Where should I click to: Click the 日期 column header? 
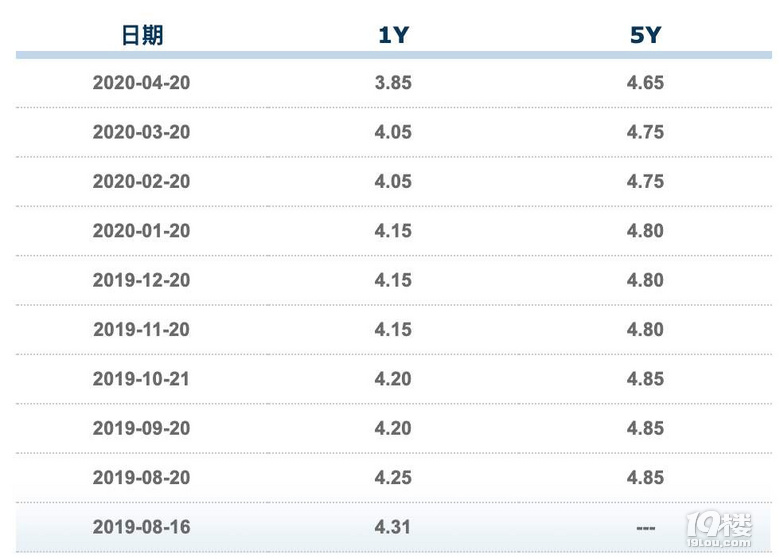[x=142, y=35]
